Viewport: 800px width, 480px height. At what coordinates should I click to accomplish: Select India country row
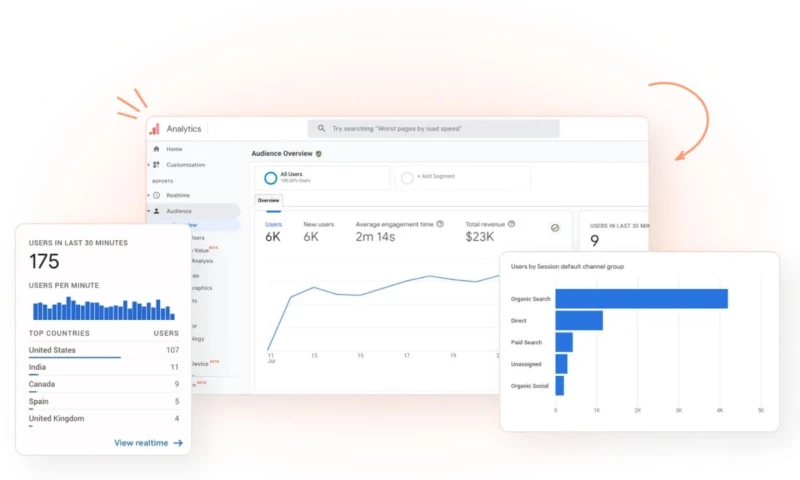click(104, 367)
